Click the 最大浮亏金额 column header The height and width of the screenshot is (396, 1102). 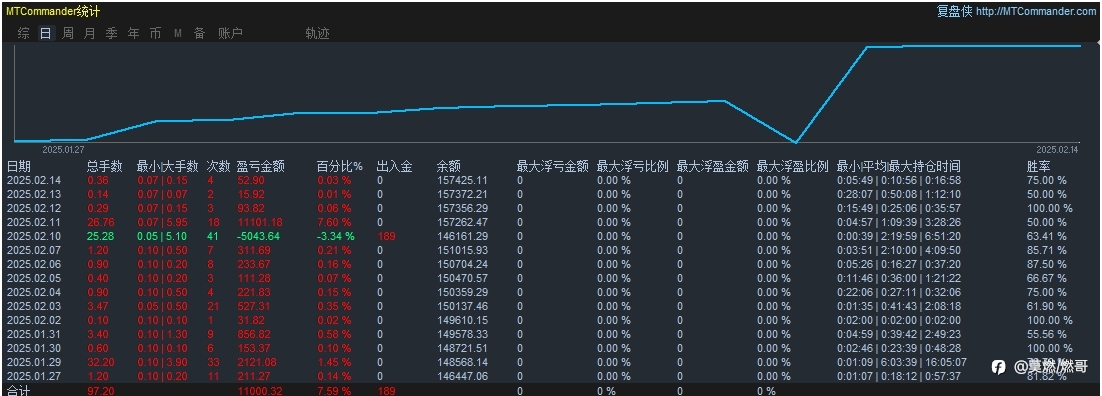point(552,167)
